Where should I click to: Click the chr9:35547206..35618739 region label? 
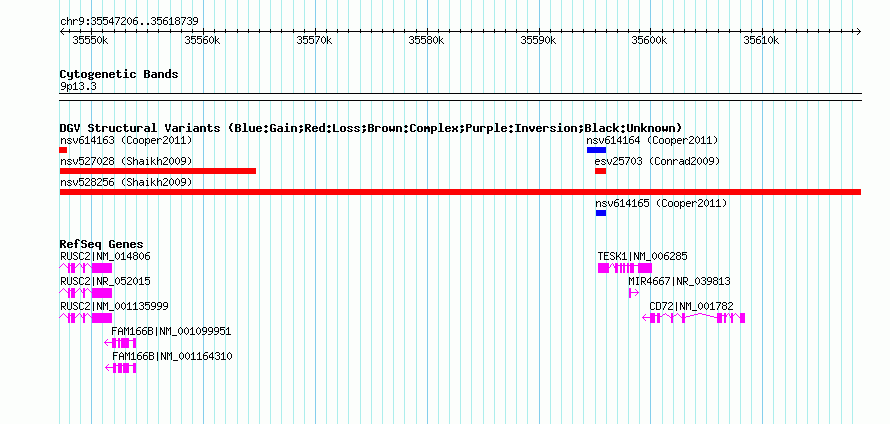[129, 22]
